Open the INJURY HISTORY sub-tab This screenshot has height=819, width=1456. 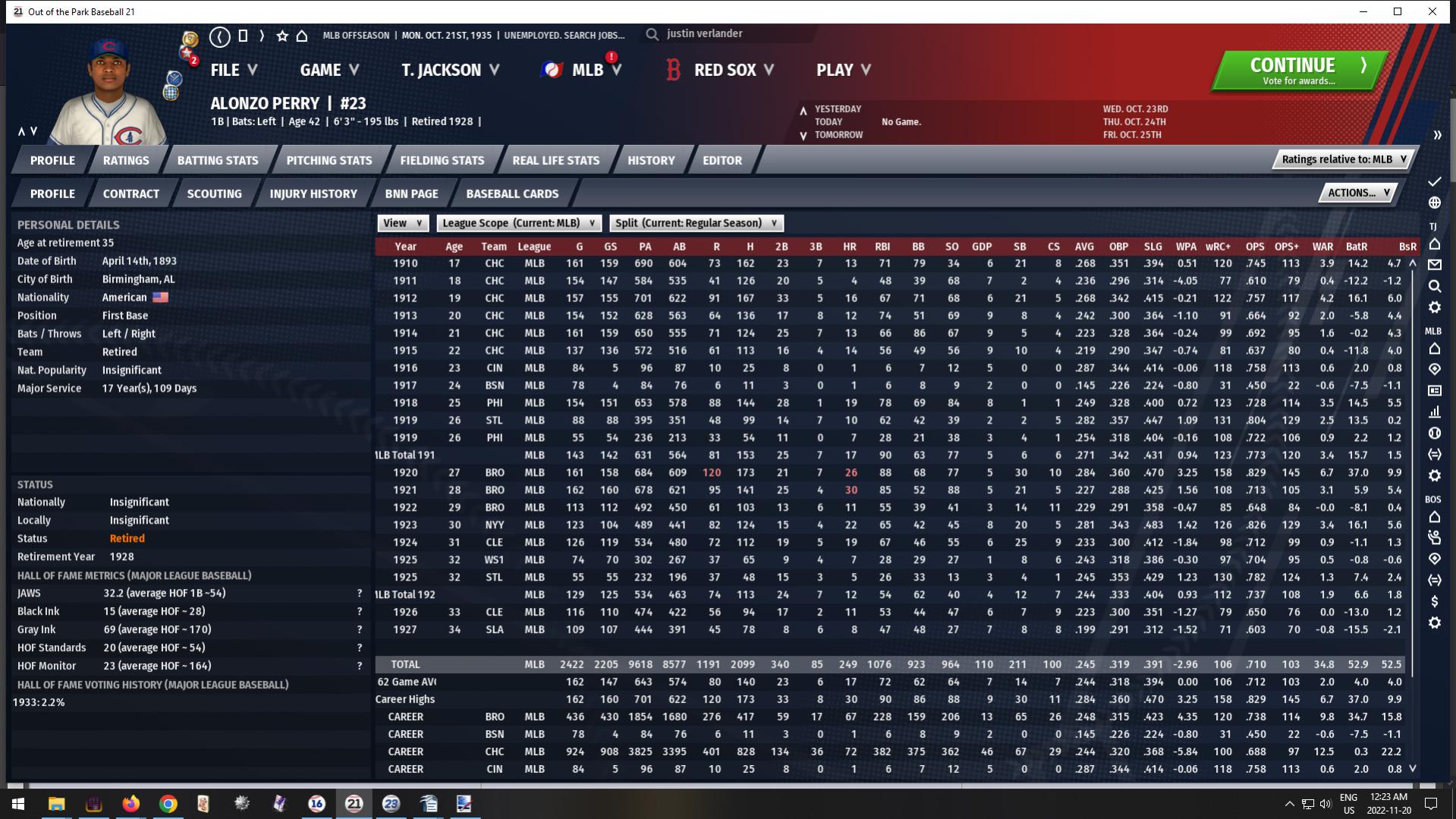click(313, 194)
